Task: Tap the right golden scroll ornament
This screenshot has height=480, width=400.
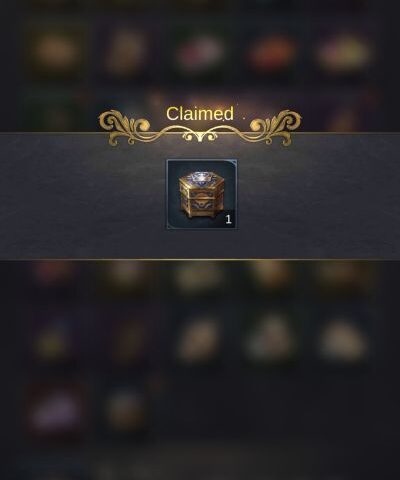Action: coord(276,128)
